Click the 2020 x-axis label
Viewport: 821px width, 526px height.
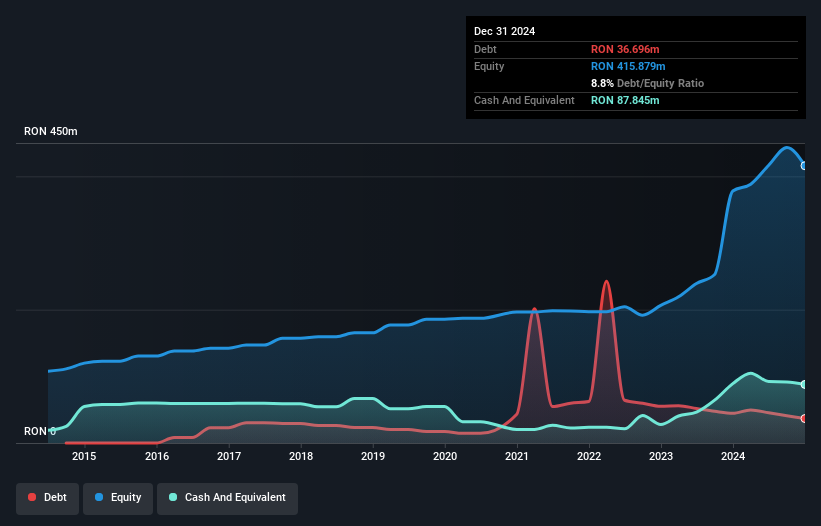click(x=445, y=456)
